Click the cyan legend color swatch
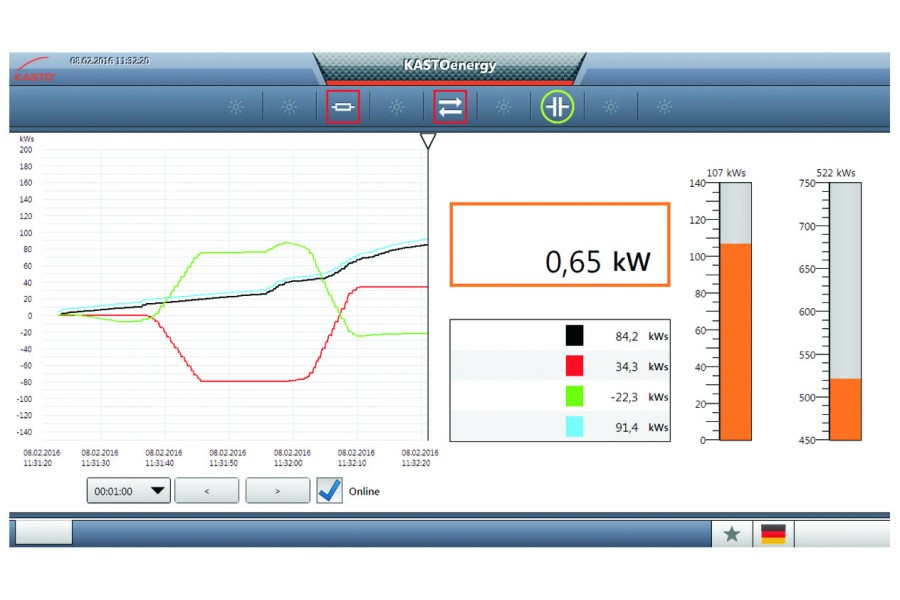This screenshot has height=600, width=900. click(575, 427)
